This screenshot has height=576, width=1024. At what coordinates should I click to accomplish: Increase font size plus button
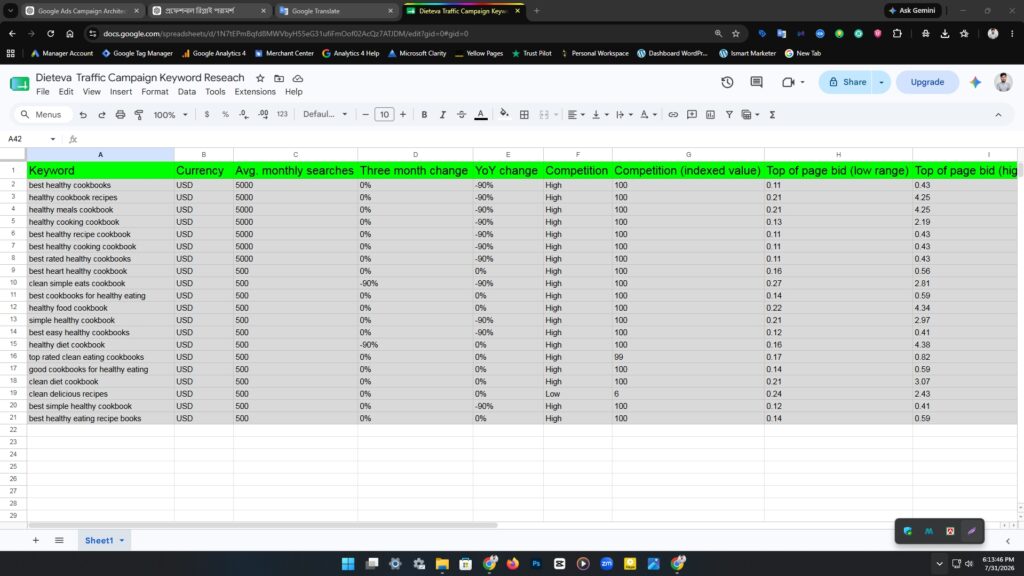pos(403,115)
